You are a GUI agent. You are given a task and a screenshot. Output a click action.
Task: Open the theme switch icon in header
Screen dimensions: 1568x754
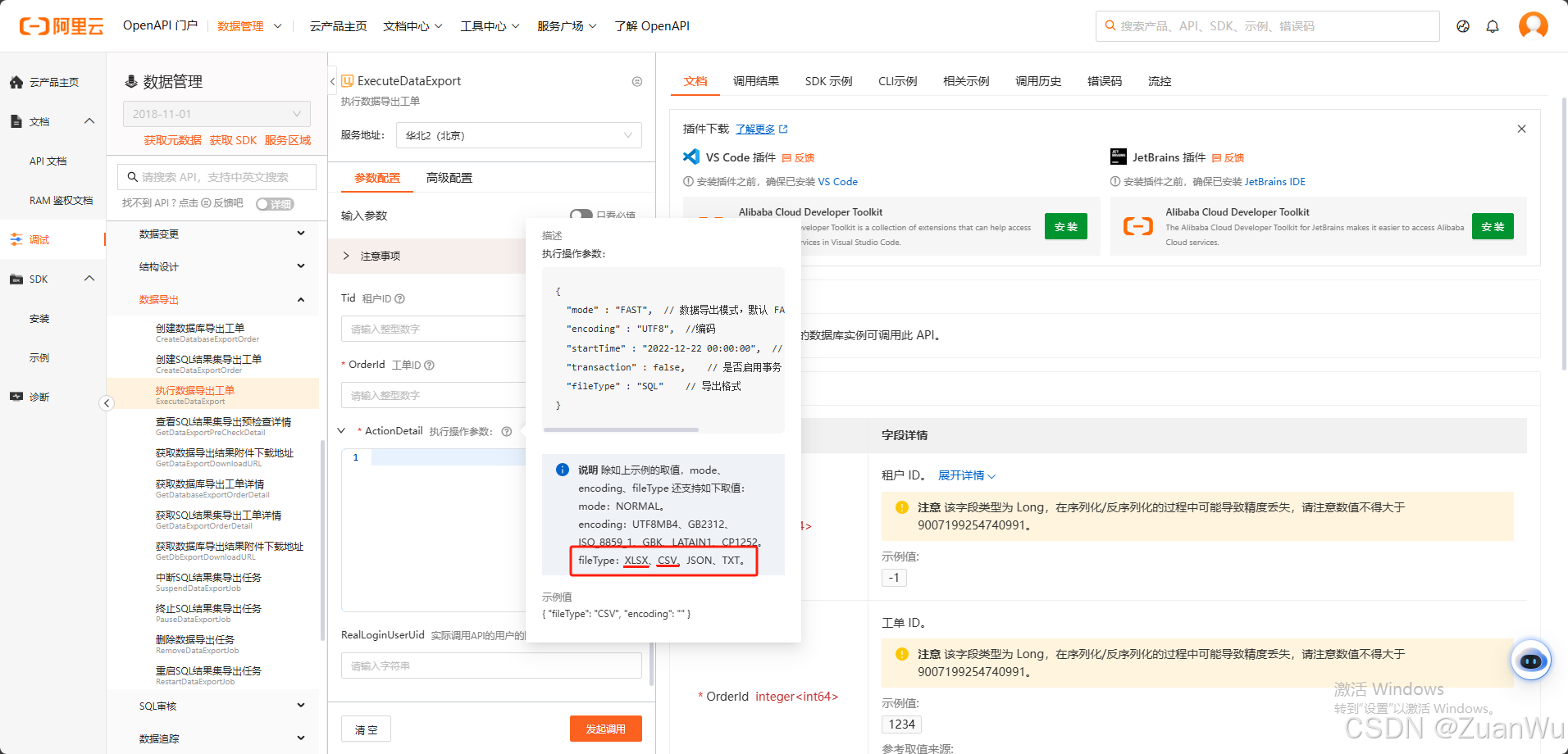(1463, 26)
